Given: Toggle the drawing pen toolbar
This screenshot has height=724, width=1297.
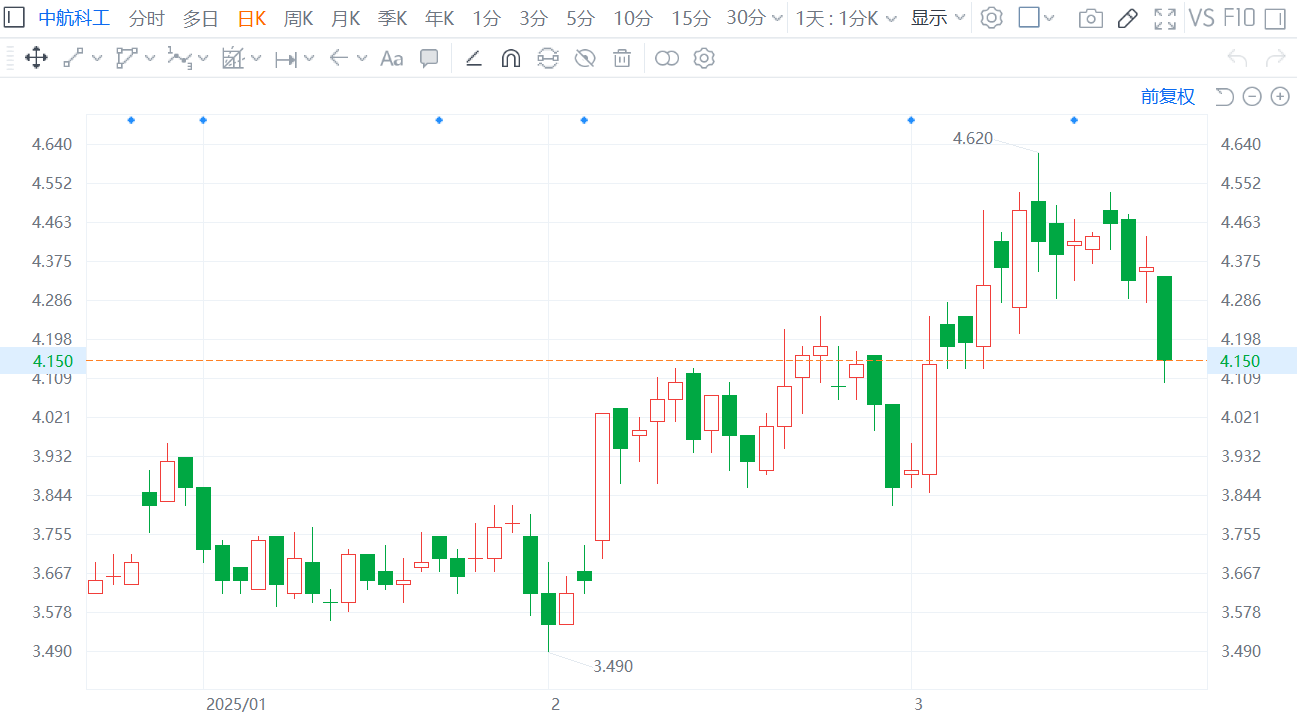Looking at the screenshot, I should [1128, 18].
